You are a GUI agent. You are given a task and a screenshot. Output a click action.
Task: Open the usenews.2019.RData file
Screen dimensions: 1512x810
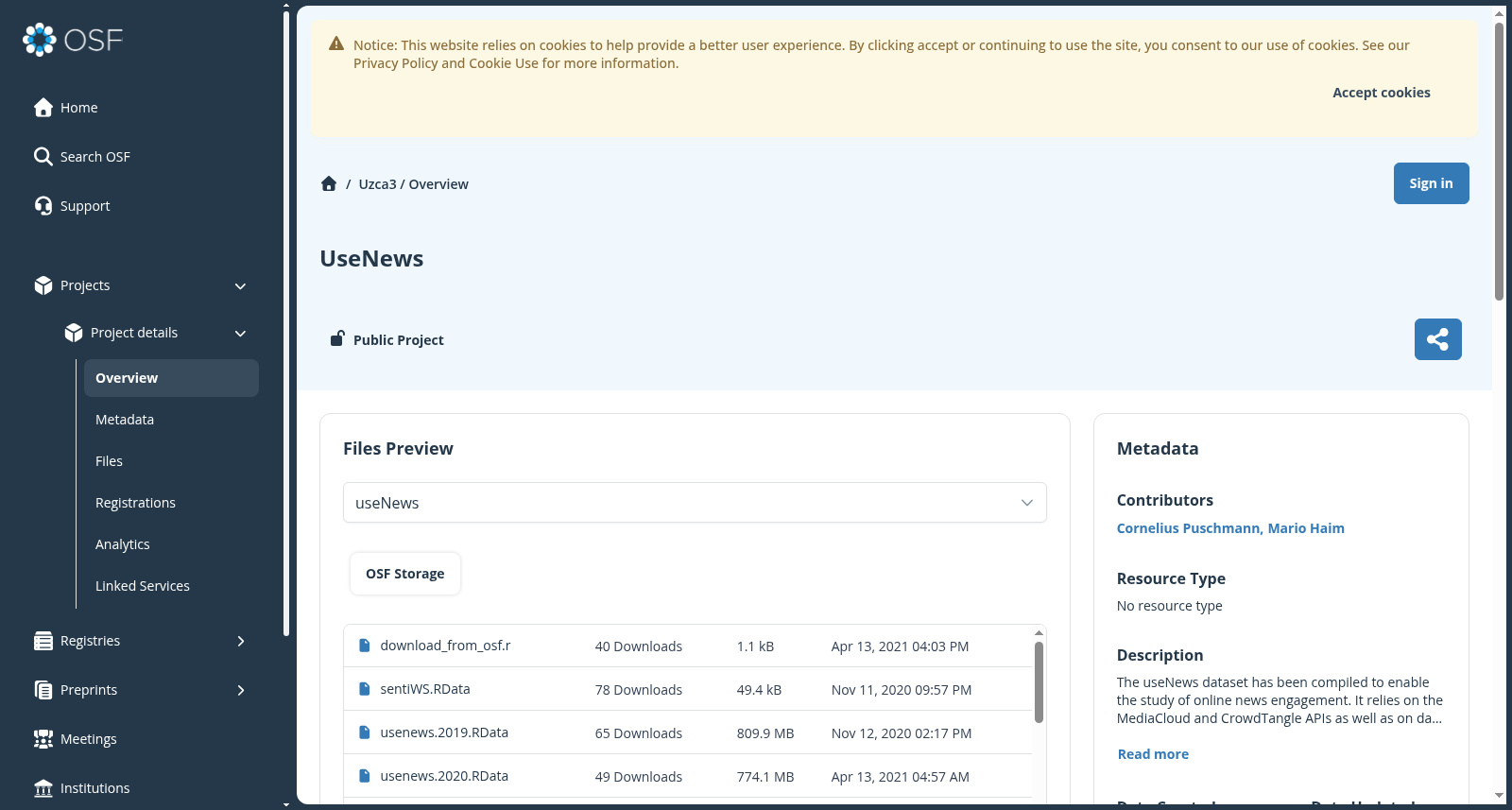(444, 732)
